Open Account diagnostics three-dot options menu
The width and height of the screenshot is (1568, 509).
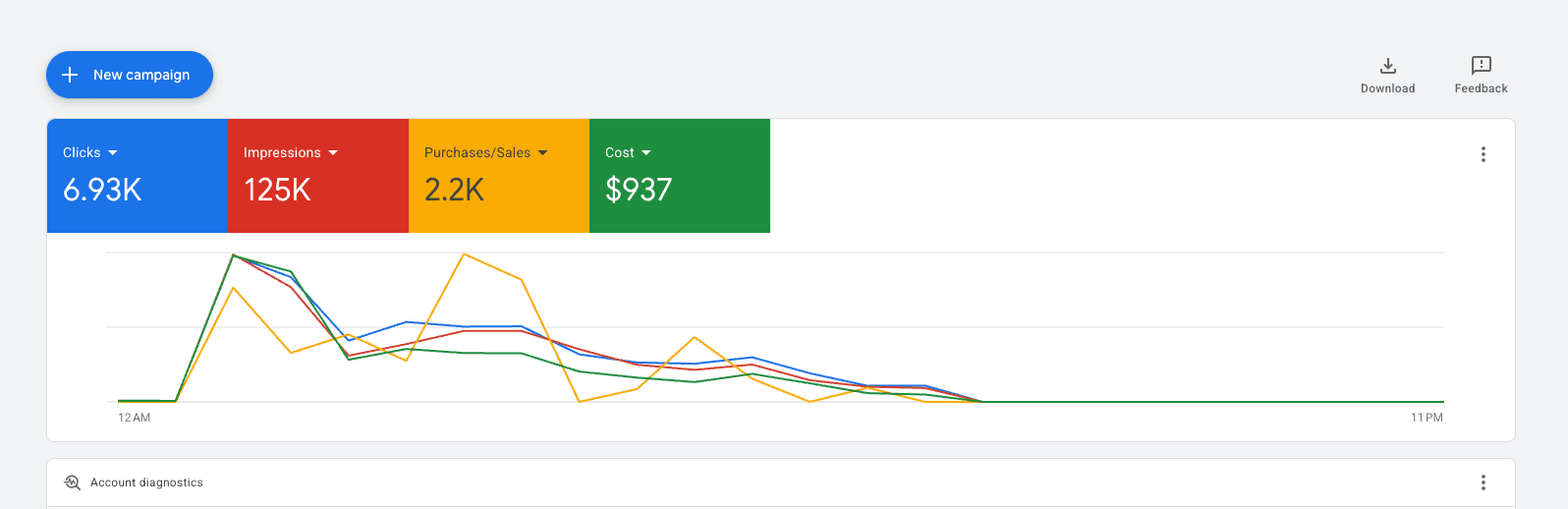click(1483, 482)
